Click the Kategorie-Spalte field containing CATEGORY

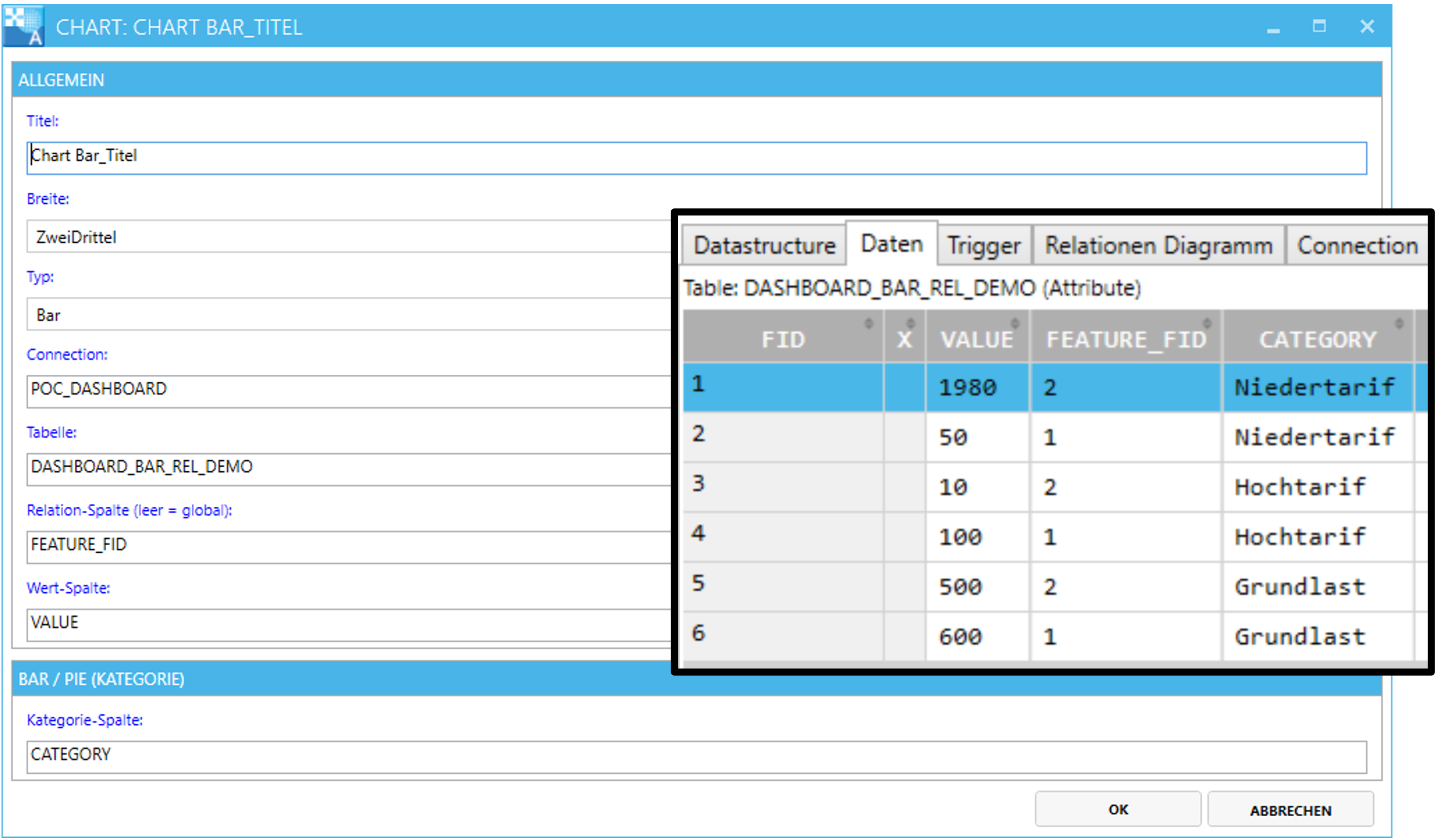coord(696,758)
